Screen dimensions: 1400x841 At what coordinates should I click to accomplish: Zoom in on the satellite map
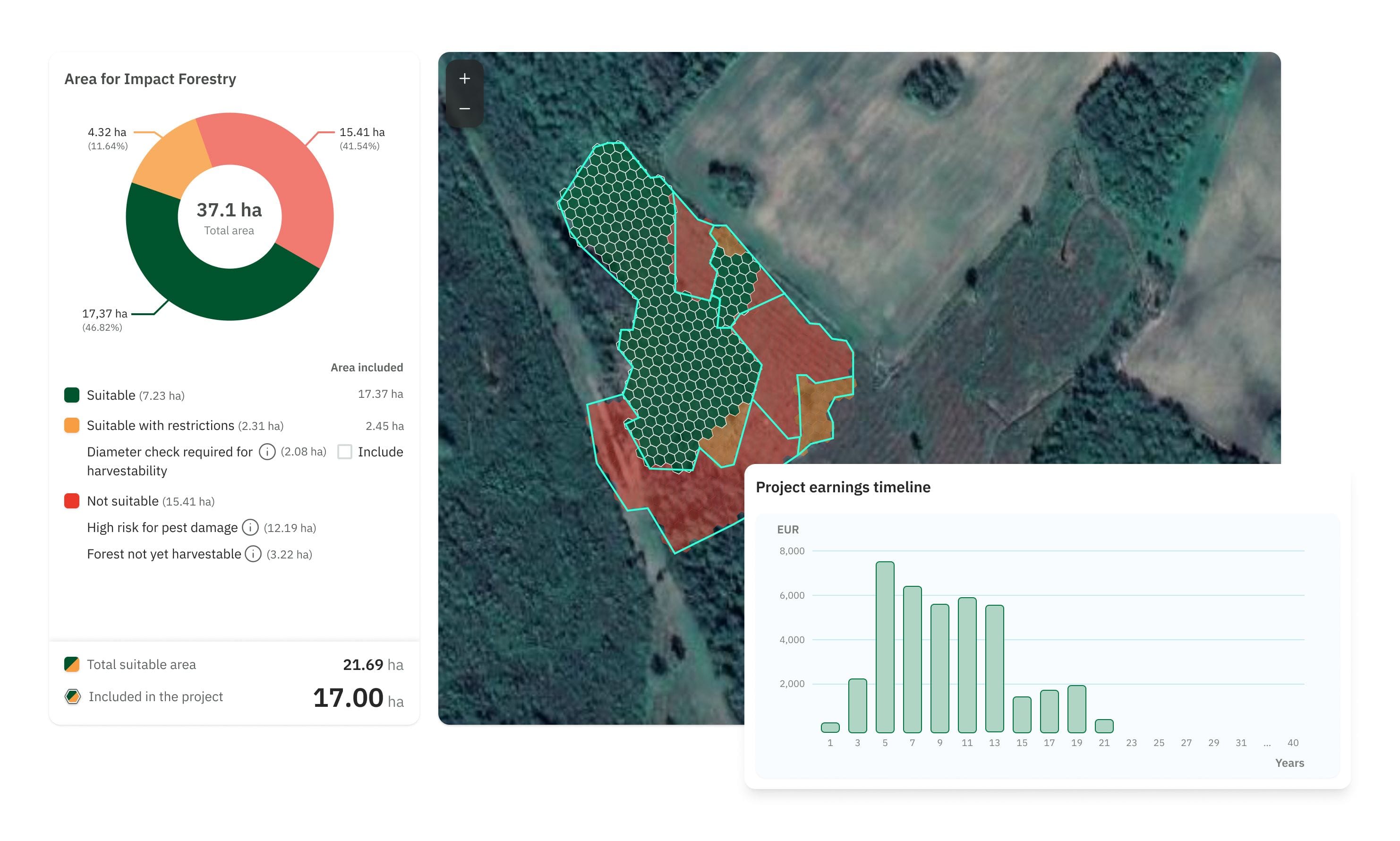tap(465, 79)
